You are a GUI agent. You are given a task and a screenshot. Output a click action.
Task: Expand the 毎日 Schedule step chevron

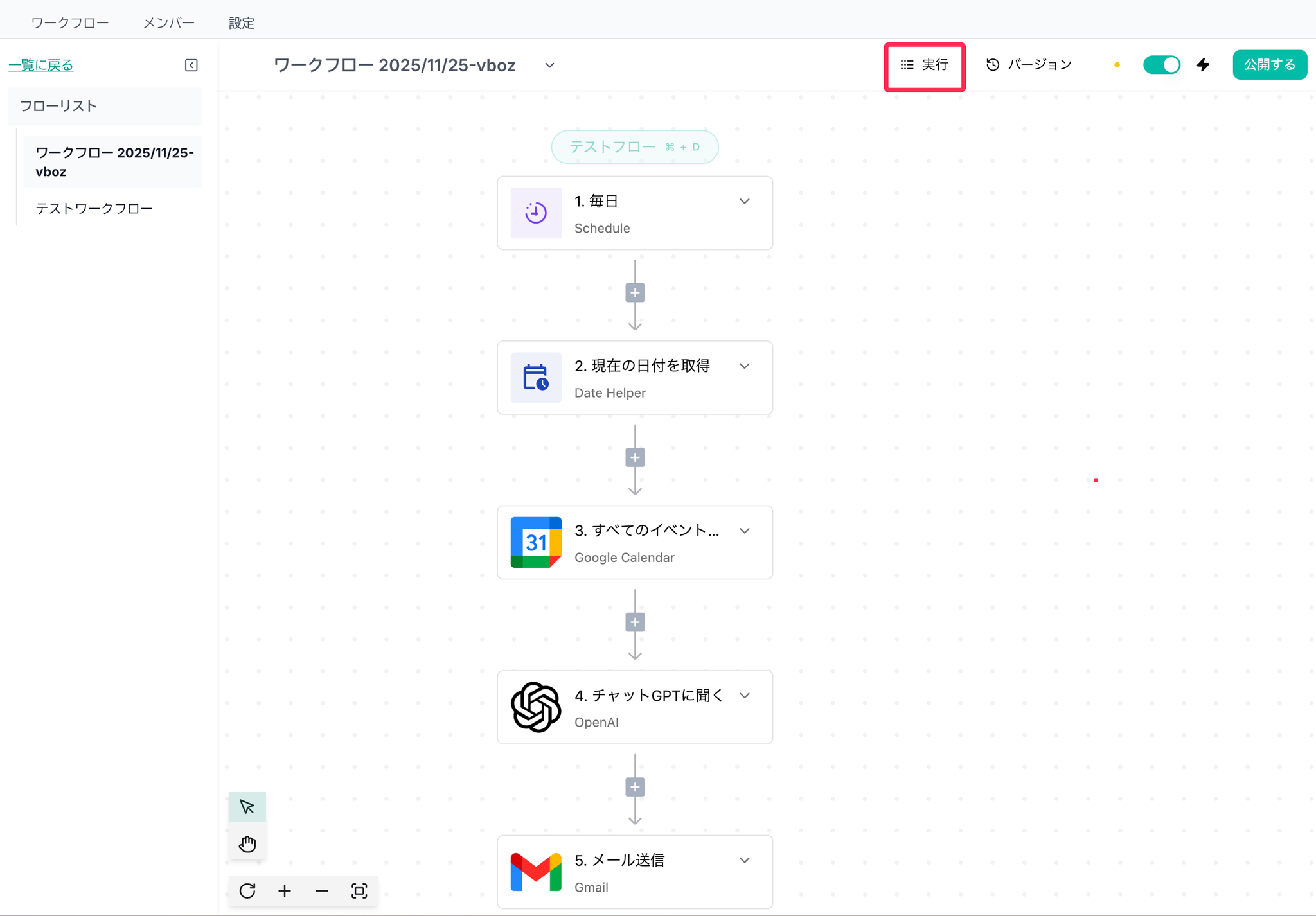744,201
